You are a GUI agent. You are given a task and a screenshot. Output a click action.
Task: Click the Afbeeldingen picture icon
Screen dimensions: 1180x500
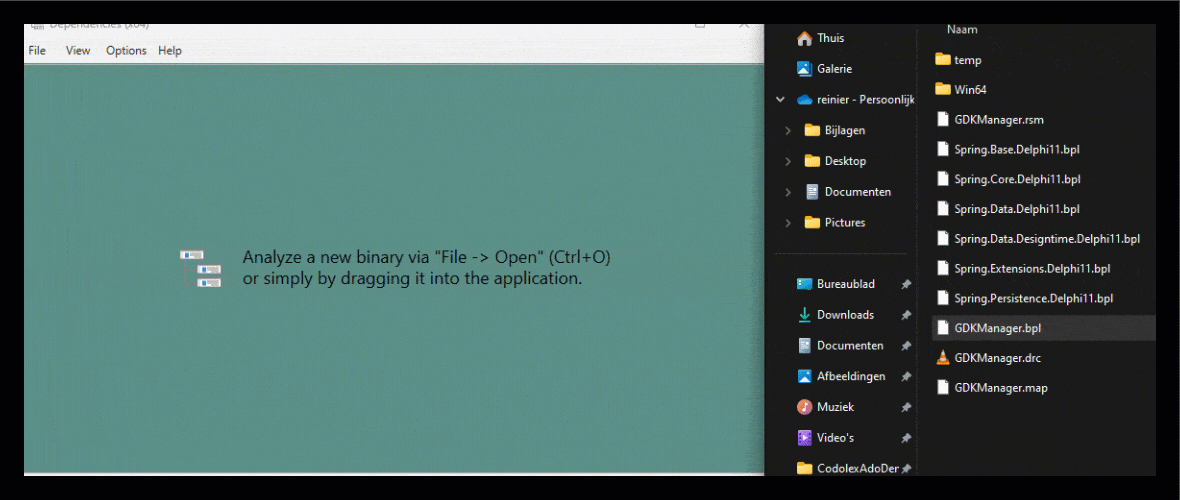(804, 376)
